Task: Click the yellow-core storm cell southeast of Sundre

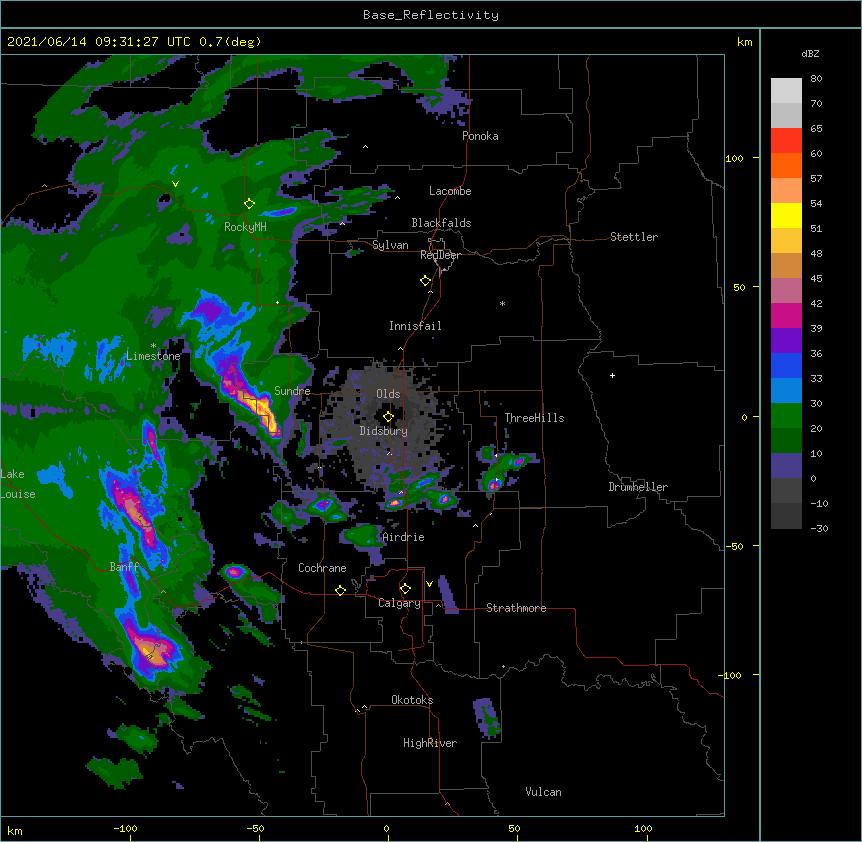Action: (259, 407)
